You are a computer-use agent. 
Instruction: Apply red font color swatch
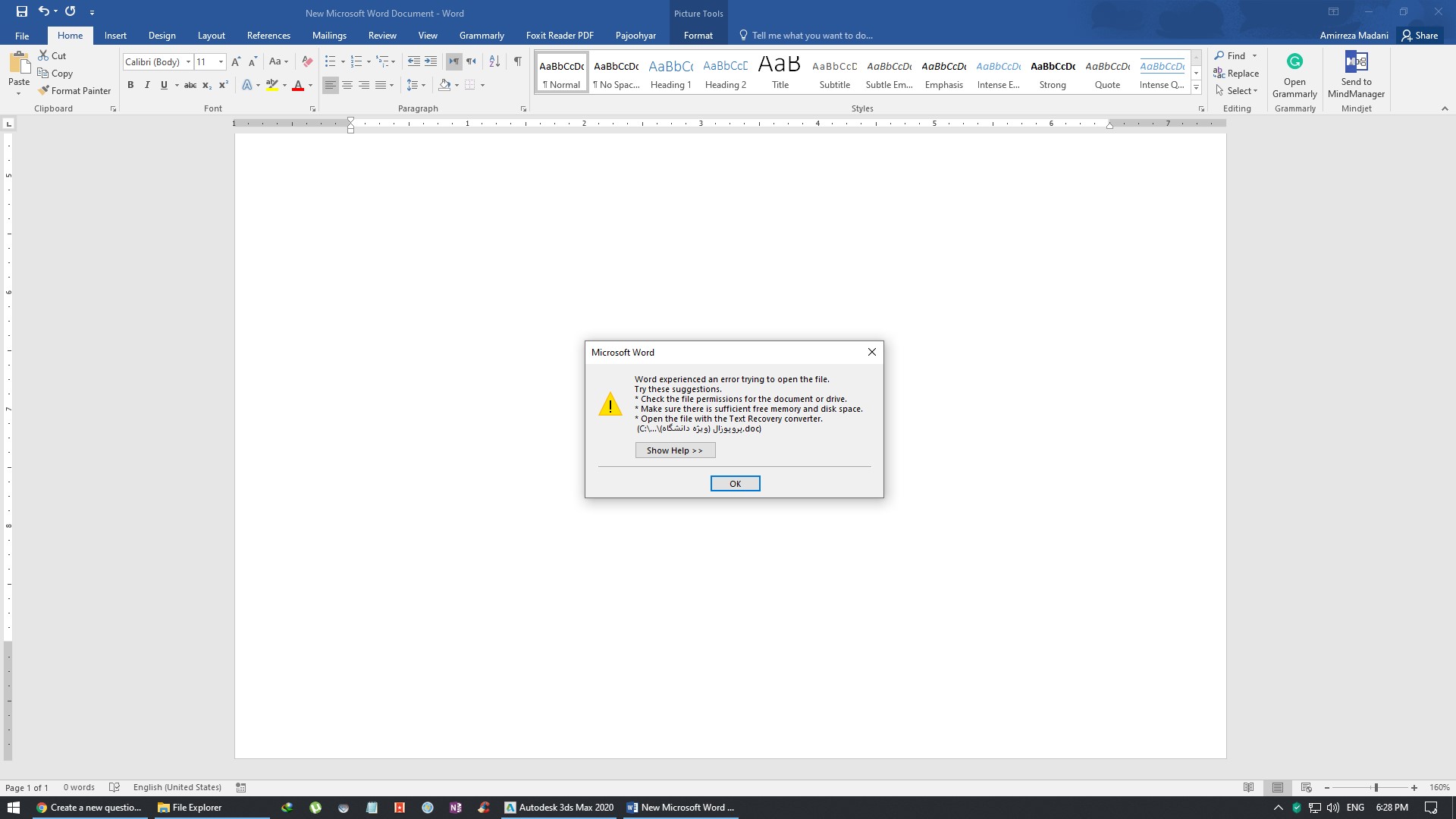pyautogui.click(x=298, y=85)
